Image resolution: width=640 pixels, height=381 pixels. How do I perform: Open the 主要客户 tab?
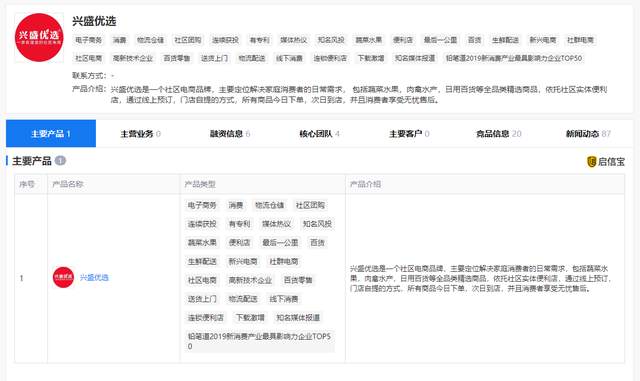tap(409, 134)
